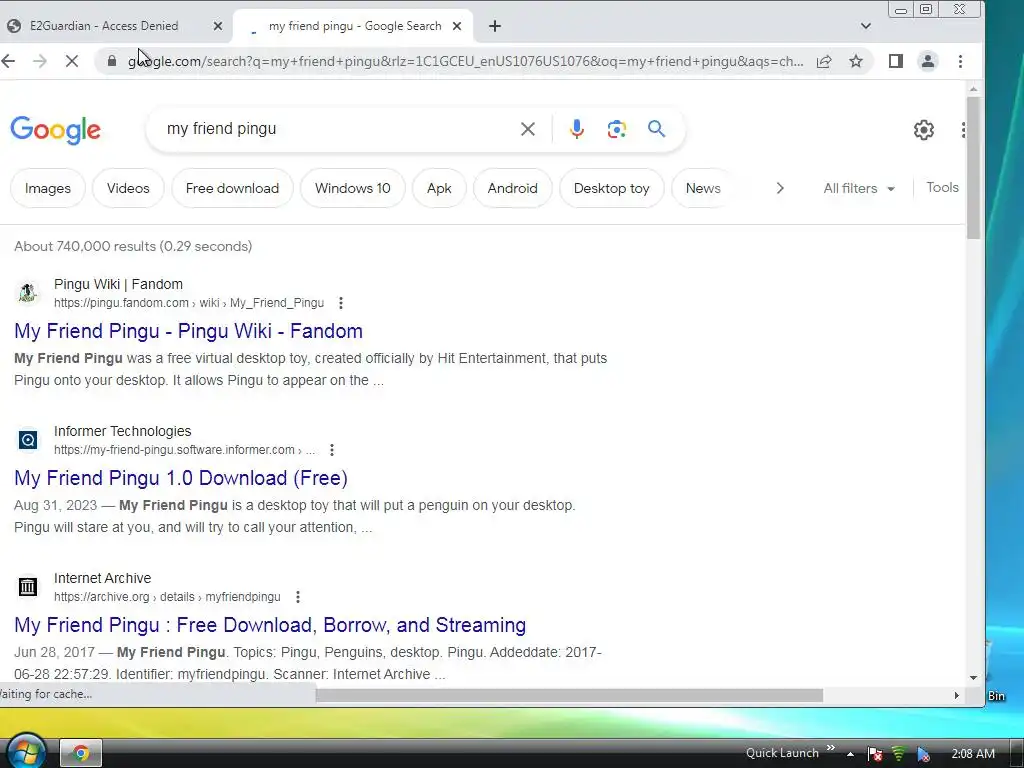Click the share page icon in address bar
Image resolution: width=1024 pixels, height=768 pixels.
pos(824,61)
